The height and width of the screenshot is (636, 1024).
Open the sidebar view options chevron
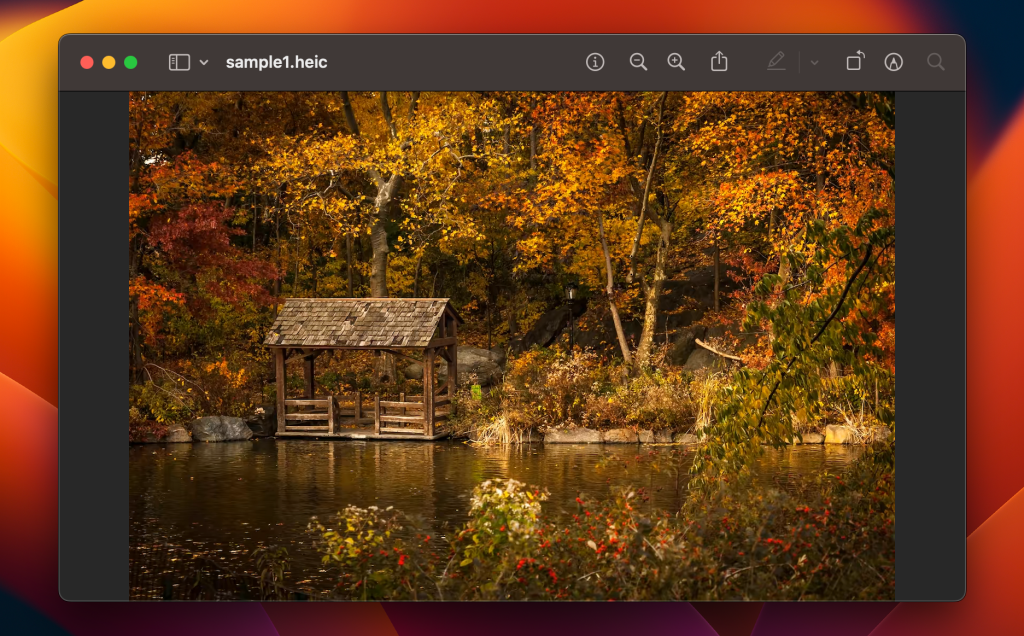click(204, 63)
